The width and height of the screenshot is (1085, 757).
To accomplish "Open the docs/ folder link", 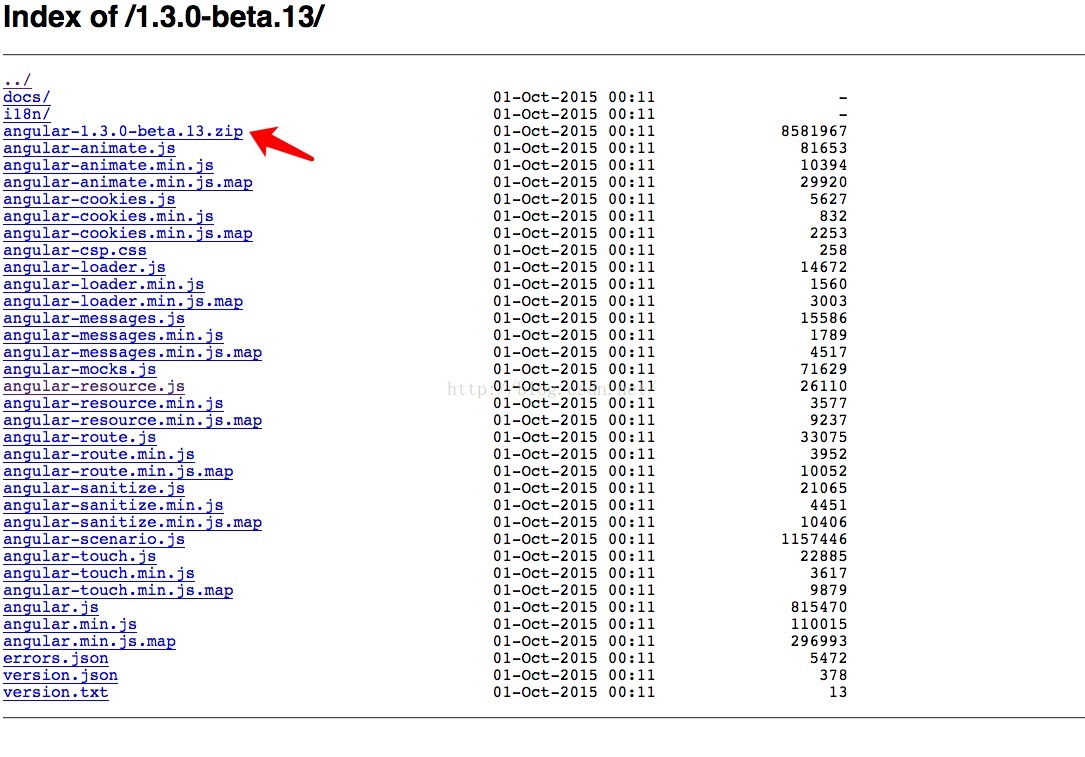I will pyautogui.click(x=26, y=97).
